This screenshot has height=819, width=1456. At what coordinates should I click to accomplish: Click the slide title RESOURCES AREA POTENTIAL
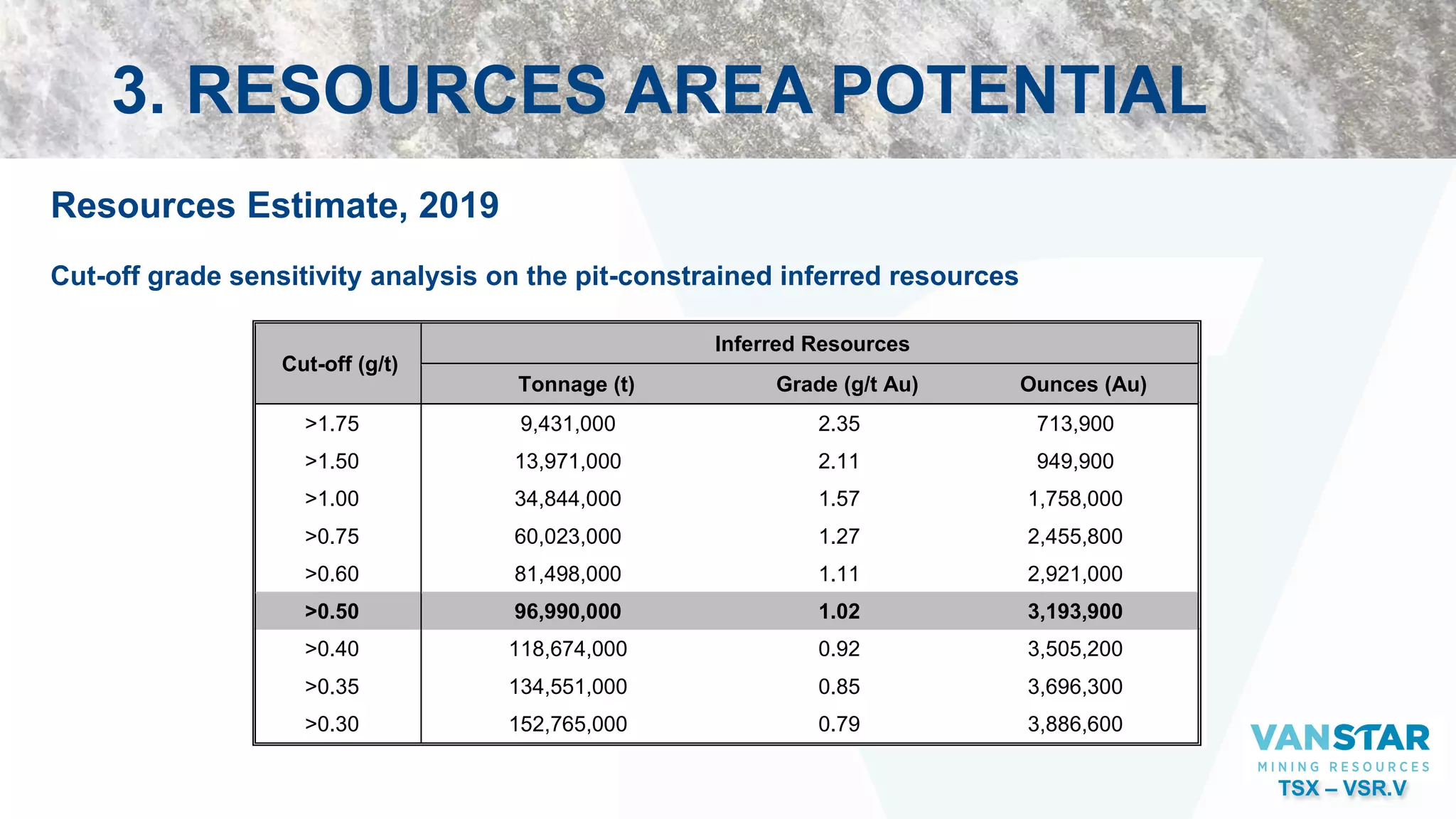pos(659,90)
